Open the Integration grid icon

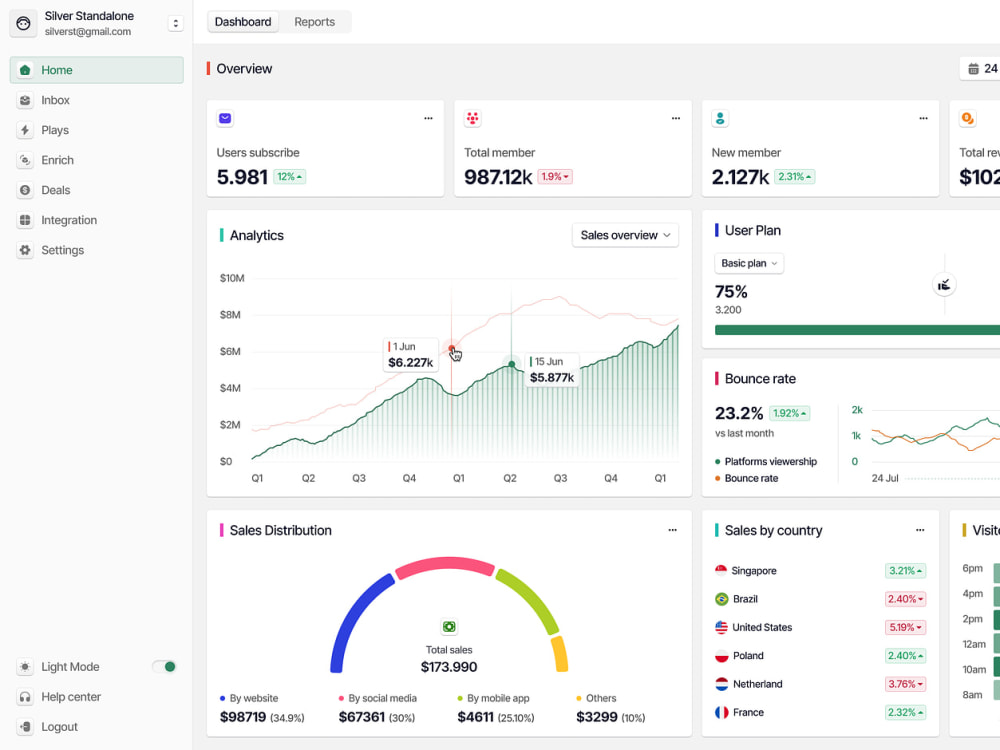25,220
